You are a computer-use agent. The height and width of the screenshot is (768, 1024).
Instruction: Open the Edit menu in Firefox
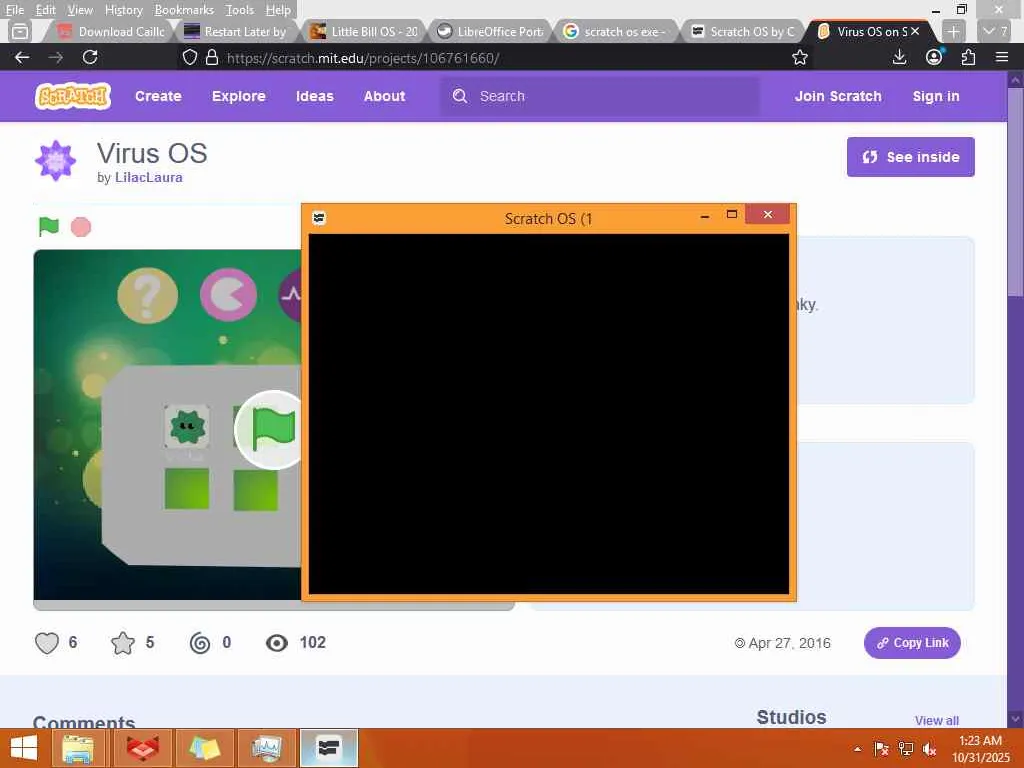pos(45,10)
